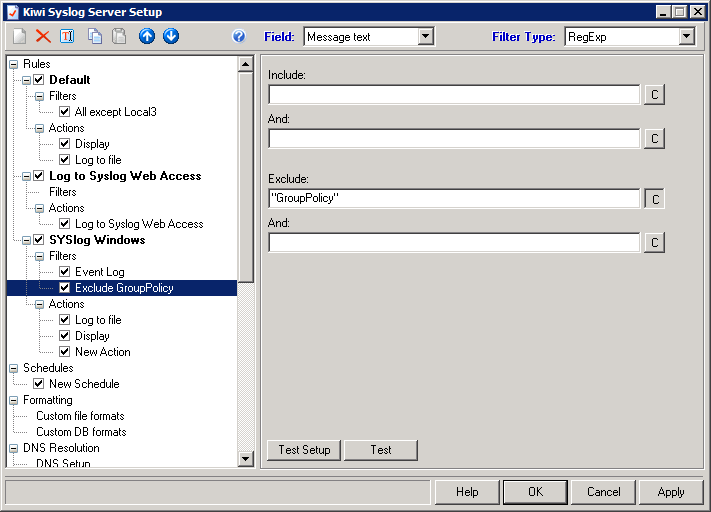Select Custom DB formats item
Screen dimensions: 711x512
[81, 432]
